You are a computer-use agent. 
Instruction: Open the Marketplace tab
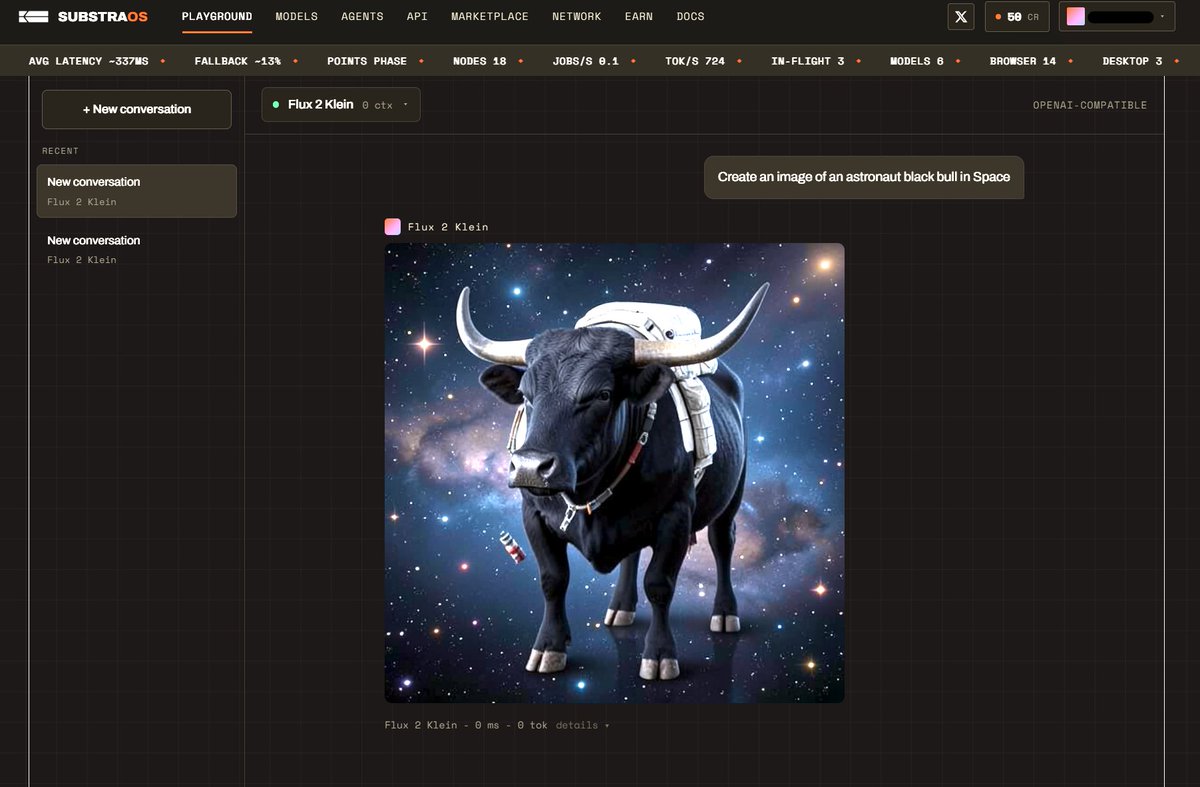490,17
